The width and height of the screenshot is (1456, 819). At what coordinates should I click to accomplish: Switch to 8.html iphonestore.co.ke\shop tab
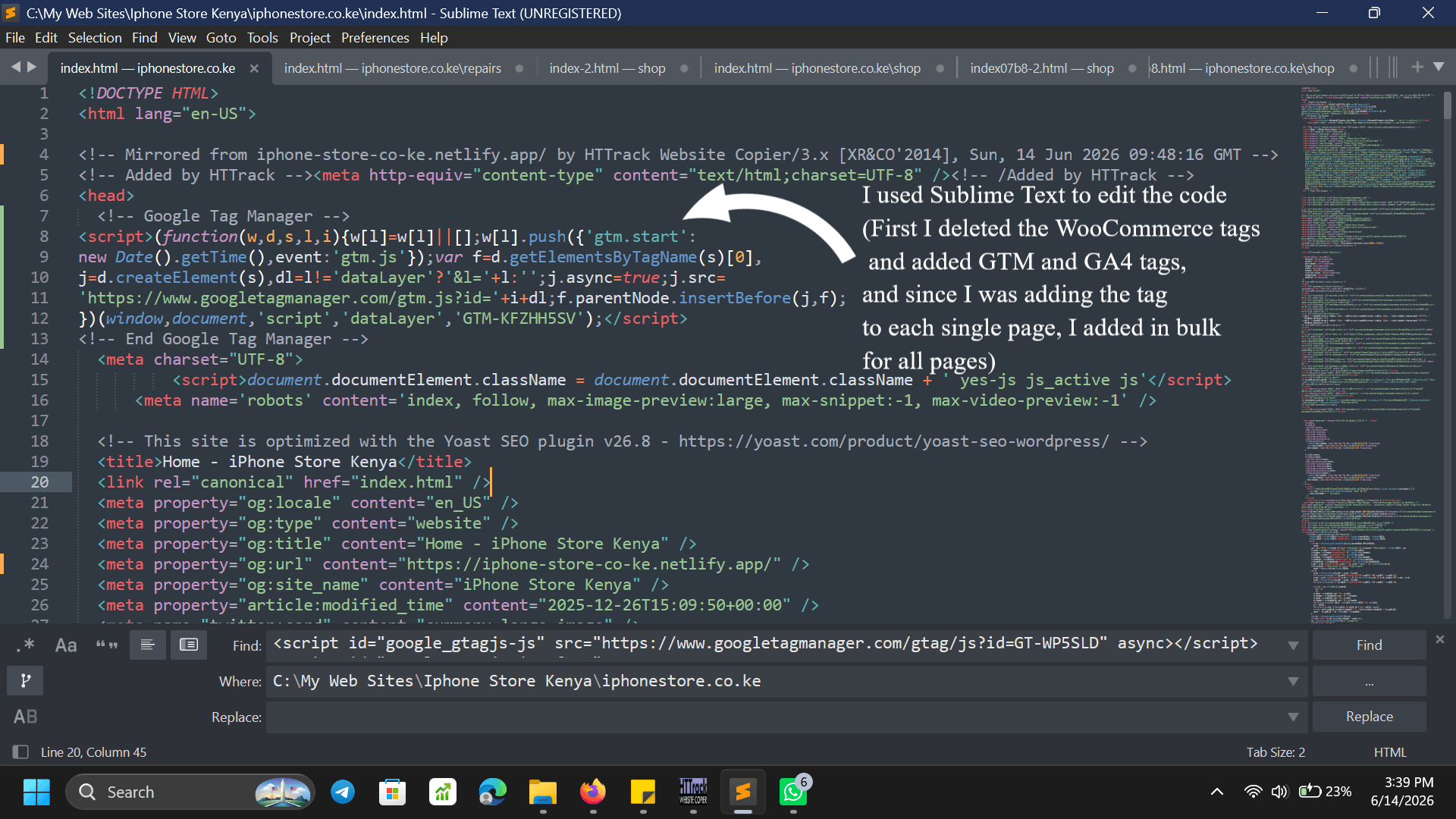tap(1242, 68)
